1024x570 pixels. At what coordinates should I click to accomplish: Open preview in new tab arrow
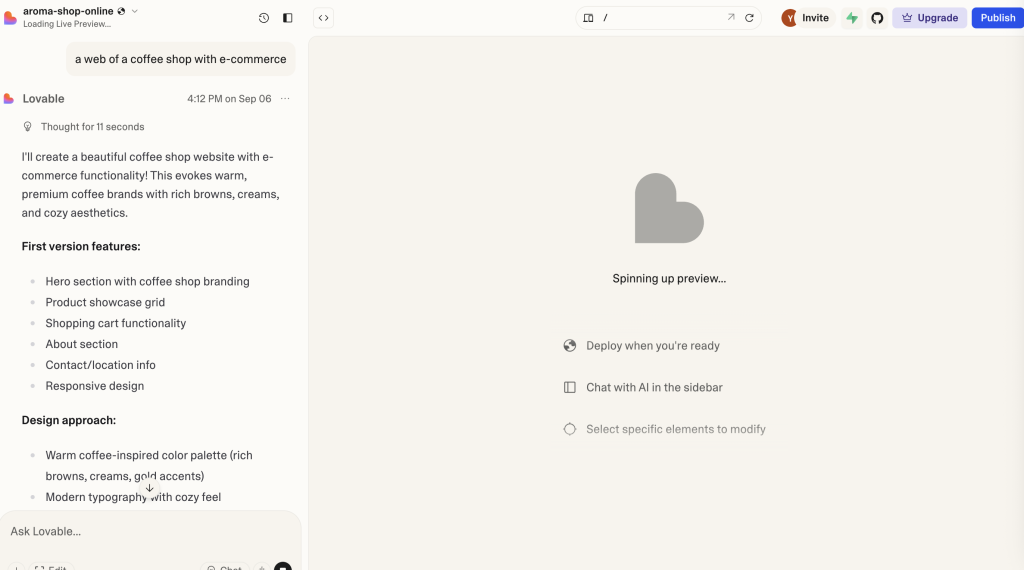[x=731, y=18]
